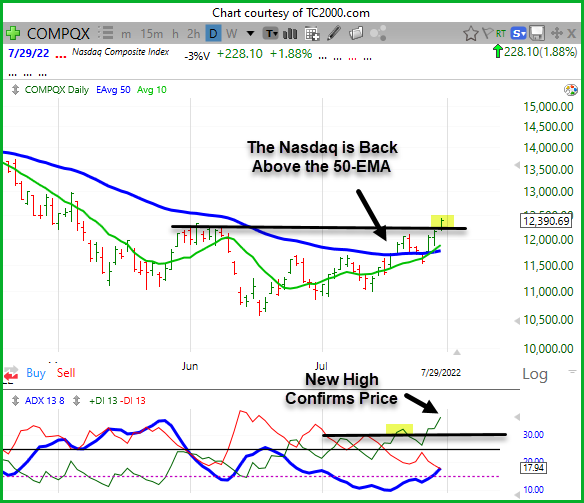Click the green plus add symbol icon
The image size is (584, 503).
(13, 34)
